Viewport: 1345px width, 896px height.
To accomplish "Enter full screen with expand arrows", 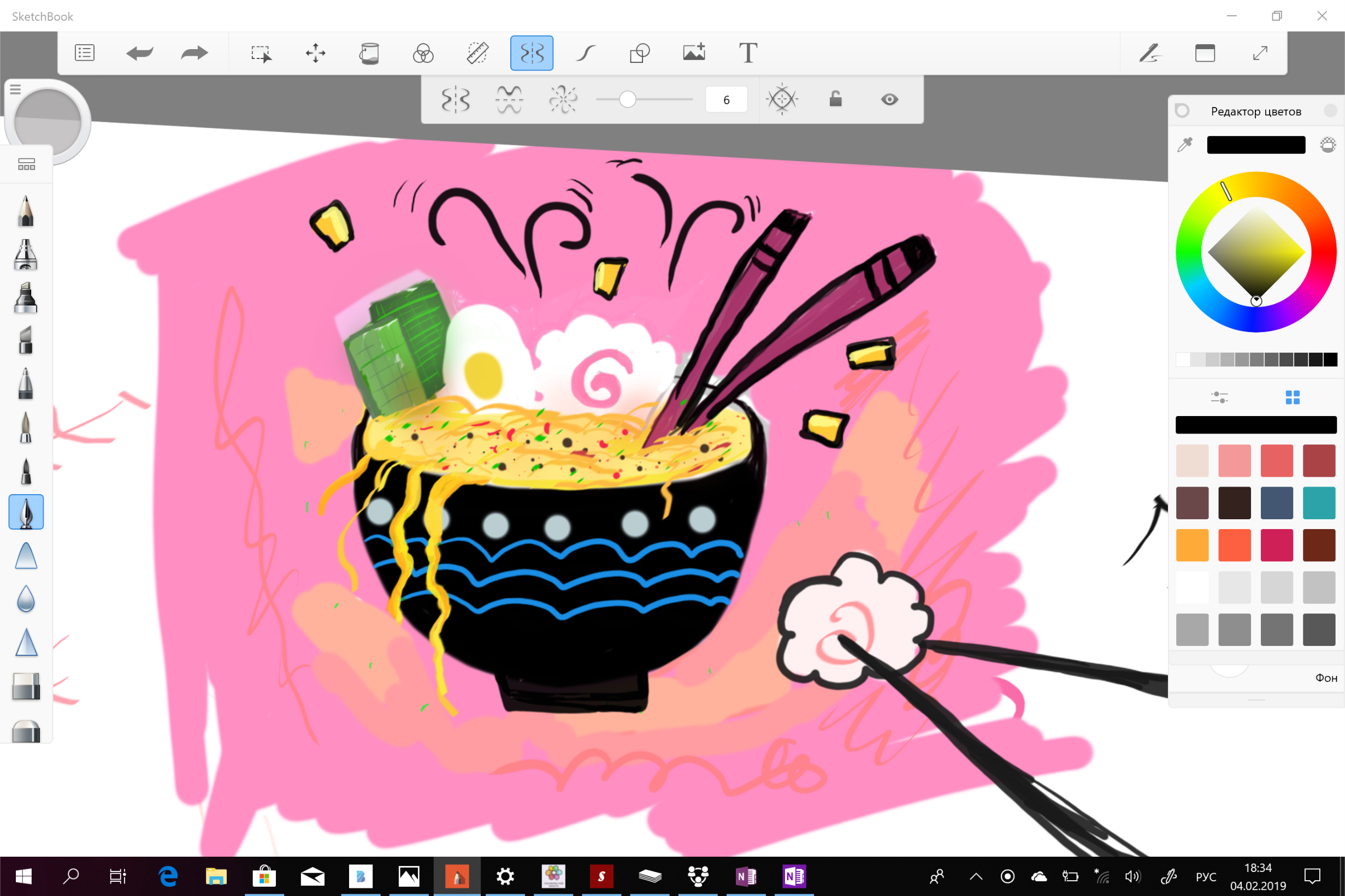I will (1260, 53).
